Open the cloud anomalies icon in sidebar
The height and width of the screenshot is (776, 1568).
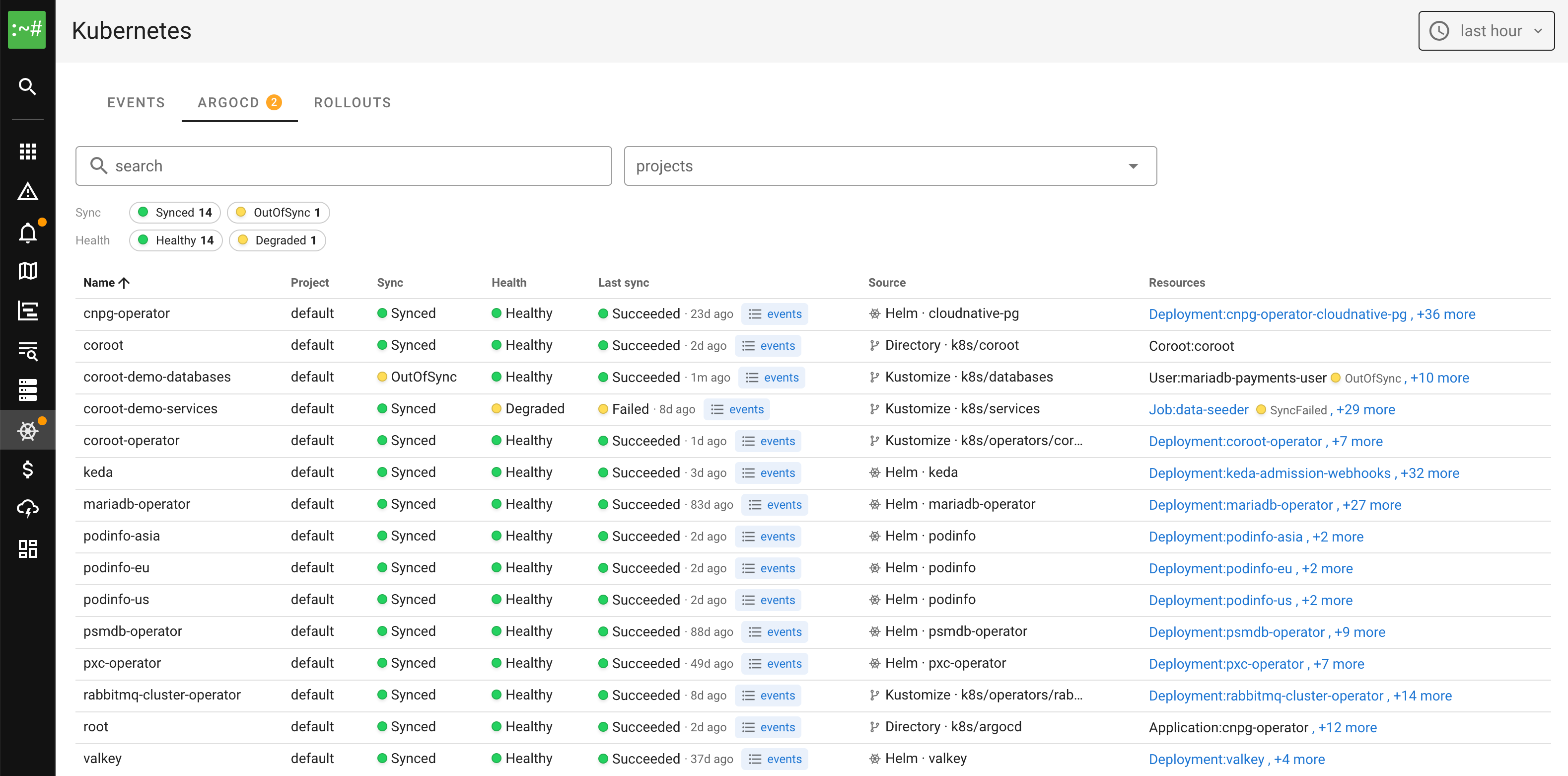[x=27, y=509]
